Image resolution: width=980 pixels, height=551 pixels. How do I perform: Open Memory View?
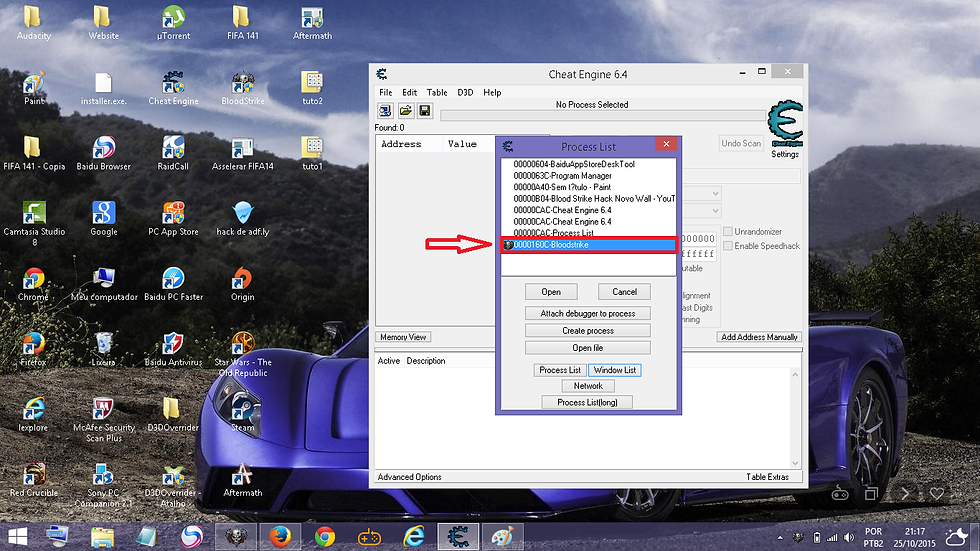pos(403,337)
